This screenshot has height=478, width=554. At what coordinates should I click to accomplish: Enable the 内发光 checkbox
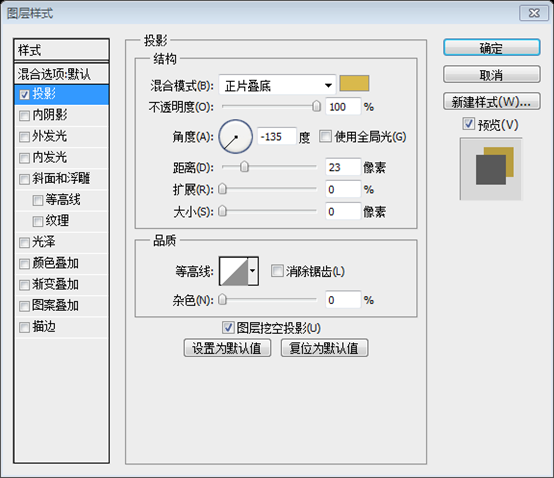click(x=24, y=158)
